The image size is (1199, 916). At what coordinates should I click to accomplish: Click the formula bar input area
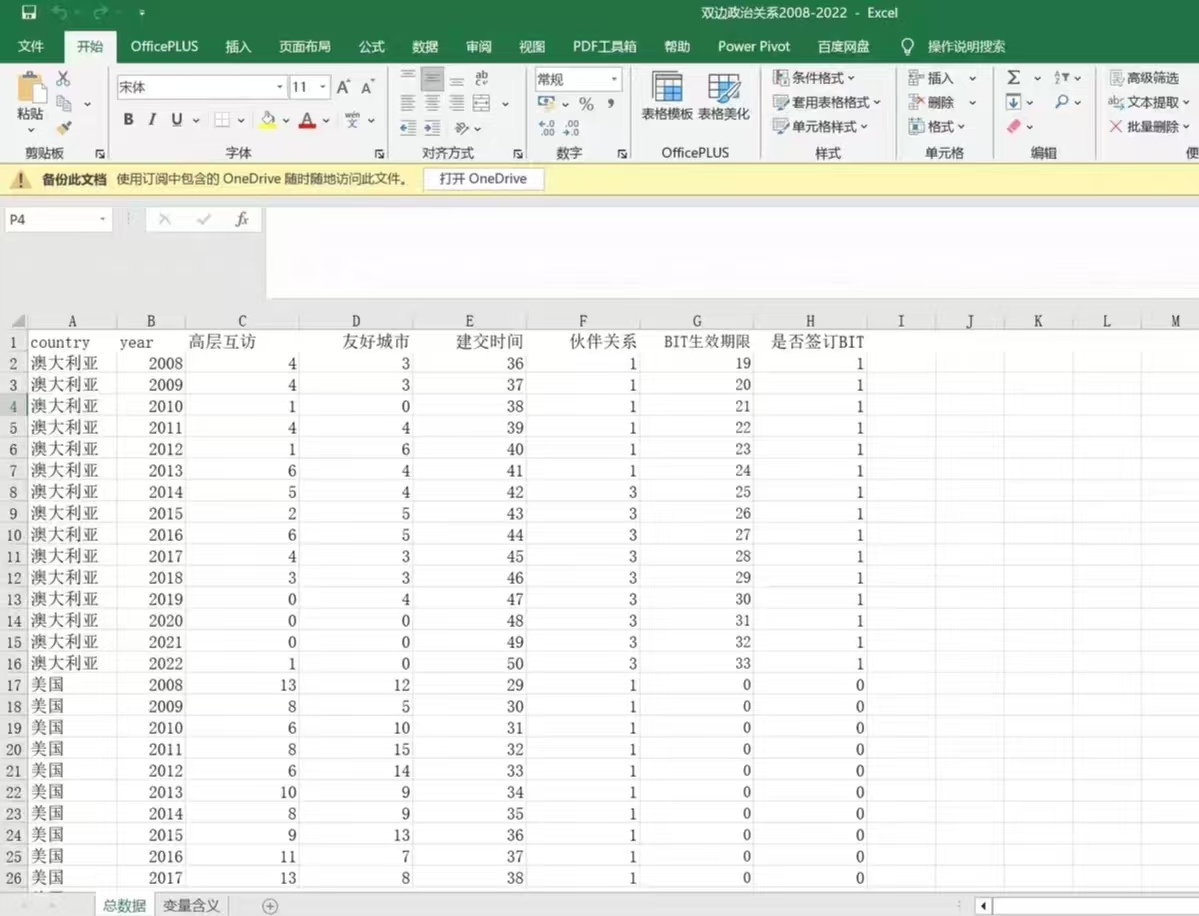(x=732, y=252)
